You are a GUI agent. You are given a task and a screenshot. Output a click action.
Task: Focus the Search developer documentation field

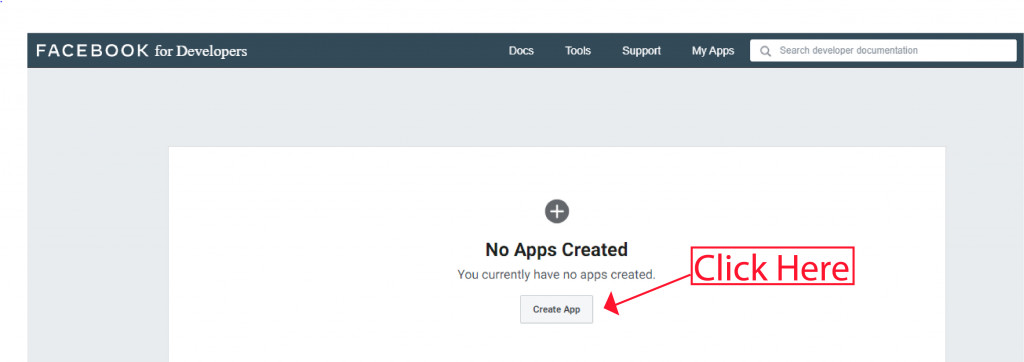(883, 50)
